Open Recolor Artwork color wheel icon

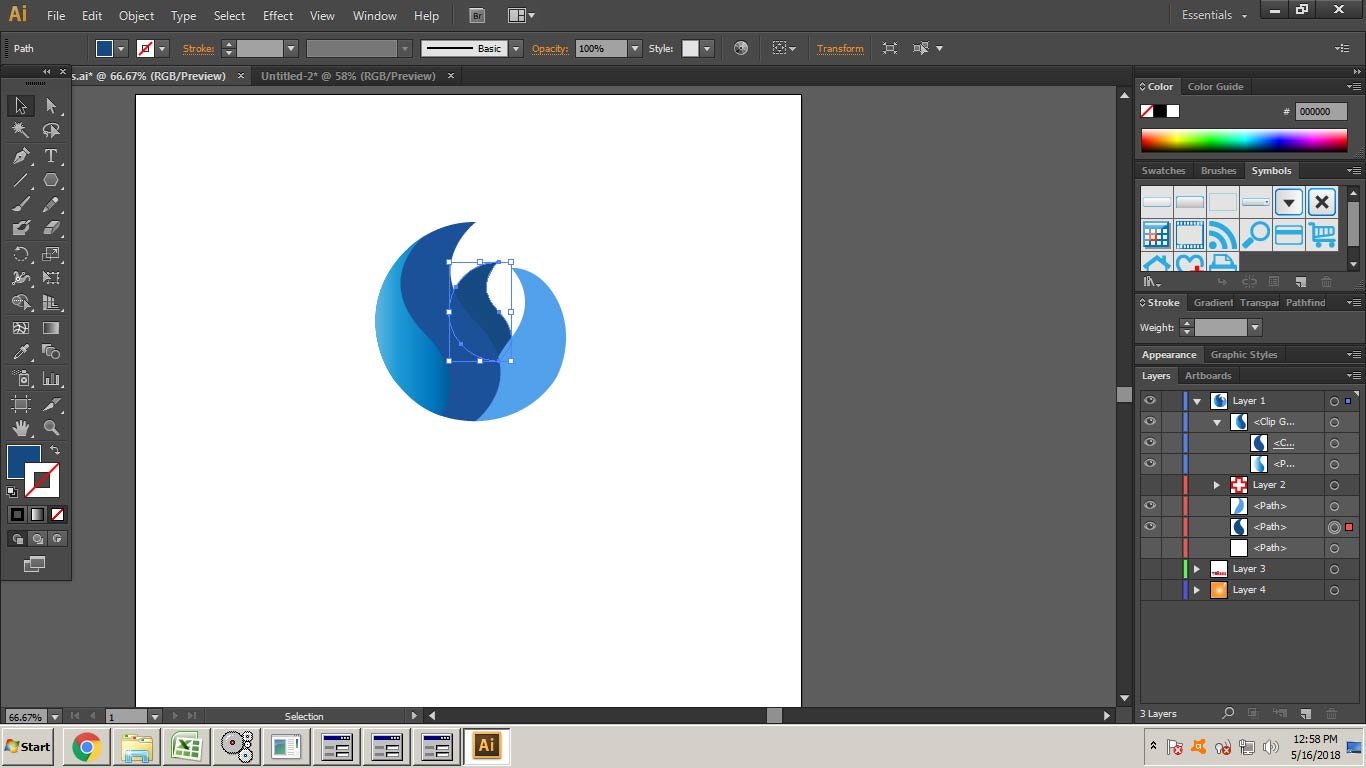741,48
